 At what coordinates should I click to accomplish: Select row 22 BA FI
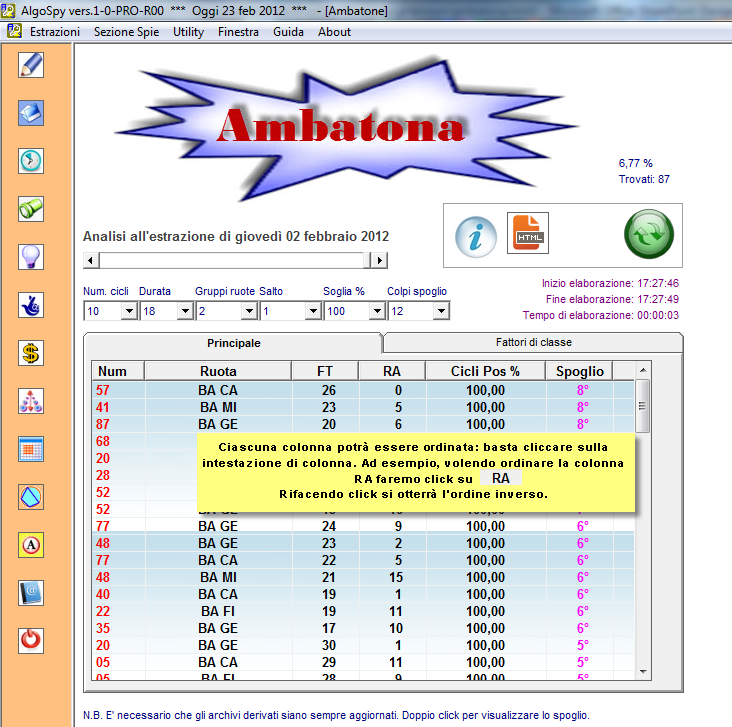click(x=363, y=611)
